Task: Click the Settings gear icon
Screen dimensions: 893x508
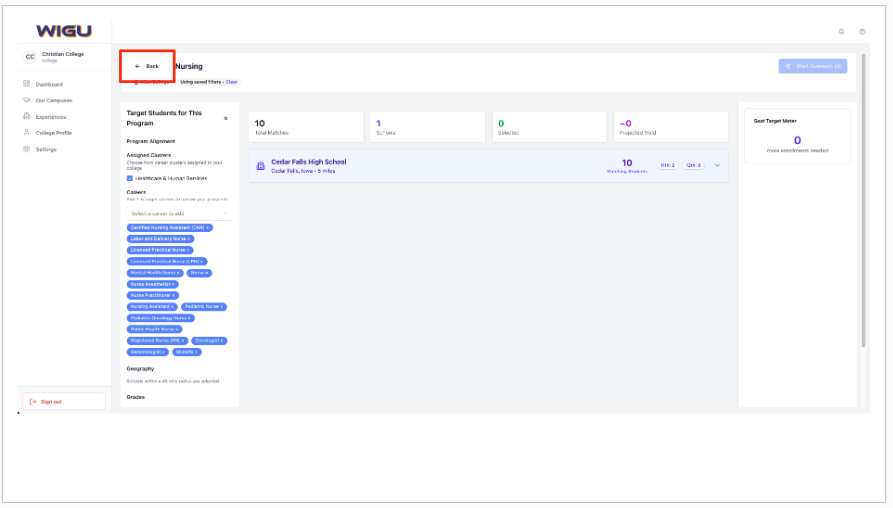Action: pyautogui.click(x=26, y=149)
